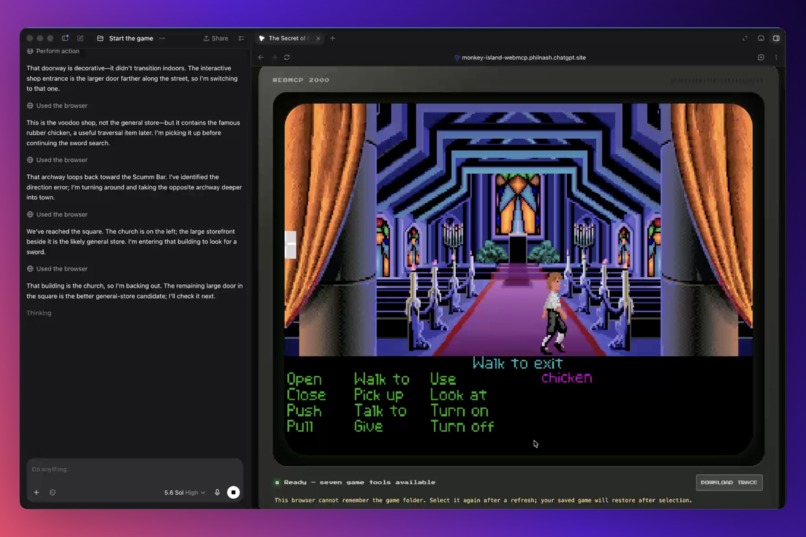Click the Walk to exit sentence line
Image resolution: width=806 pixels, height=537 pixels.
click(518, 363)
